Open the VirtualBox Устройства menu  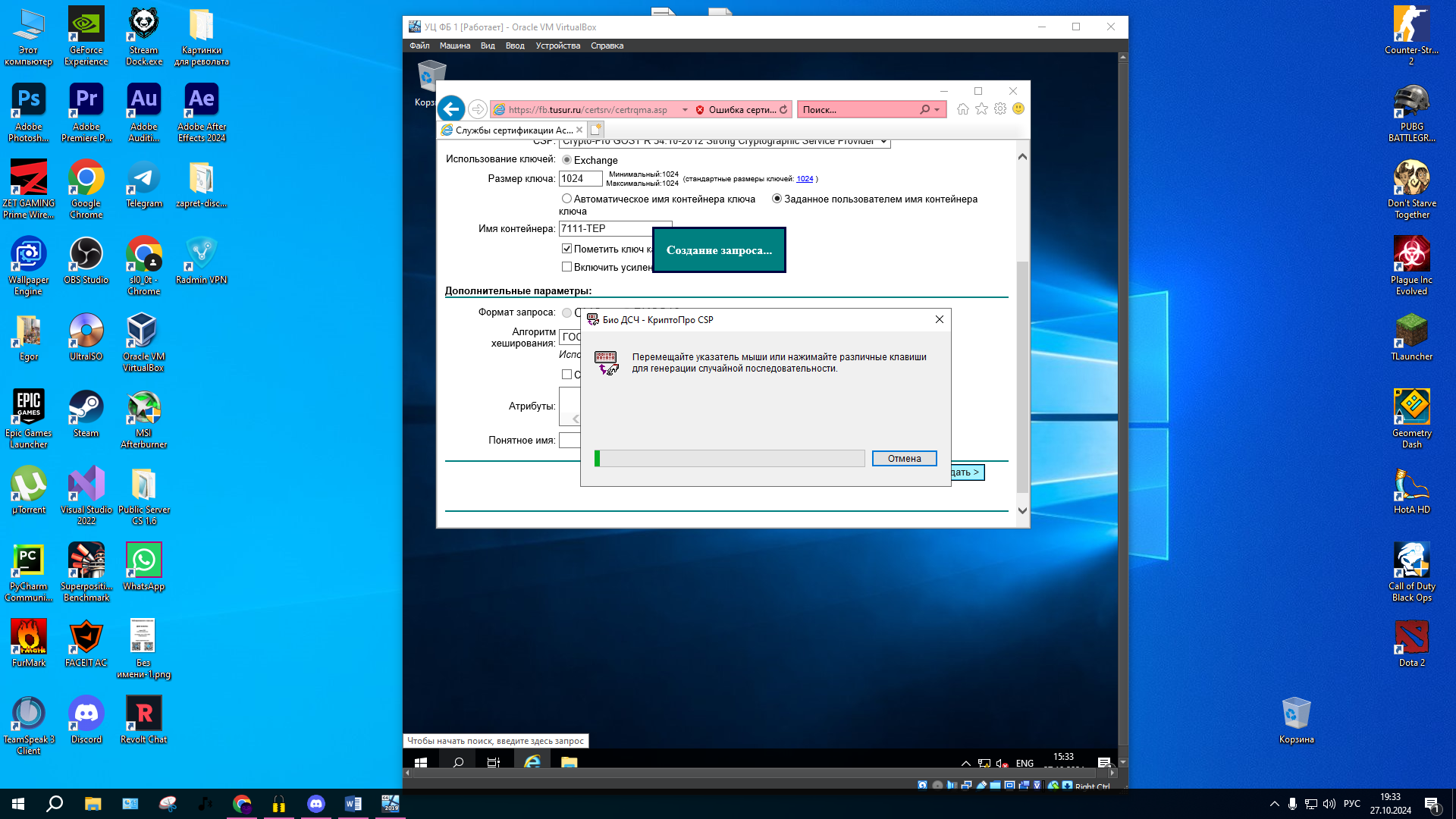click(558, 45)
